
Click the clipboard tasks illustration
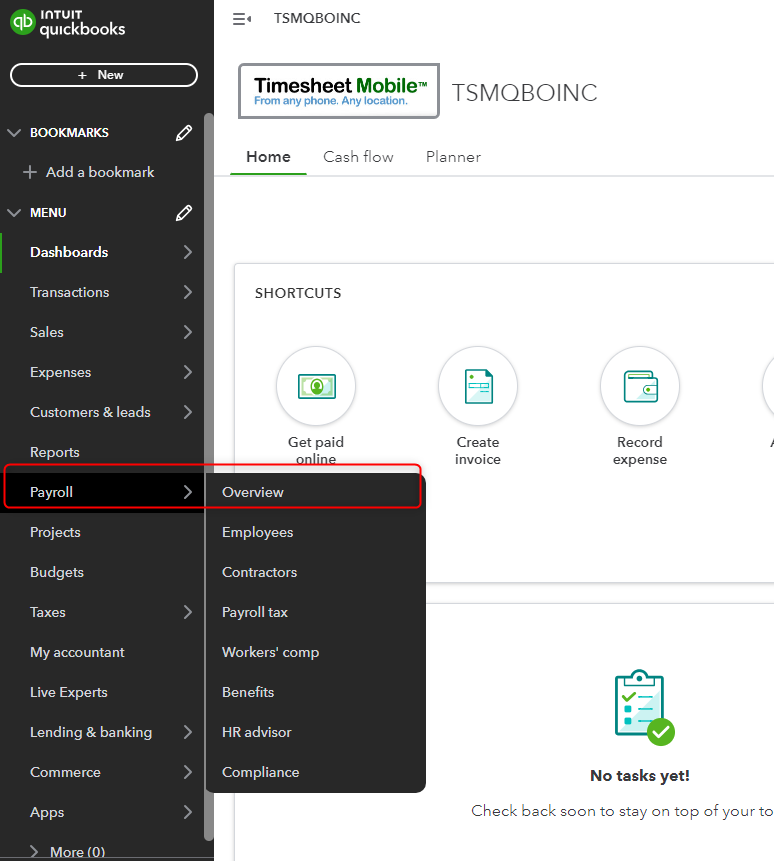[644, 708]
